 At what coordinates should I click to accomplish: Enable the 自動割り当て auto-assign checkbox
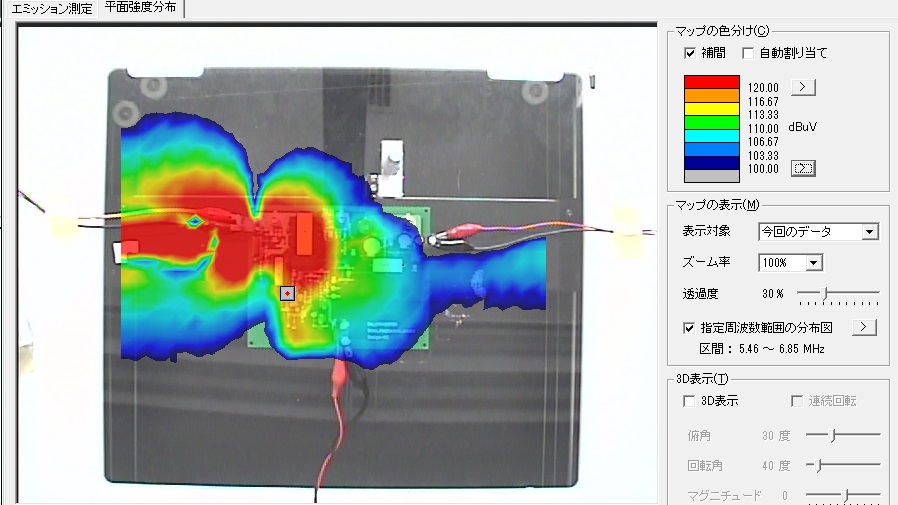[x=747, y=53]
